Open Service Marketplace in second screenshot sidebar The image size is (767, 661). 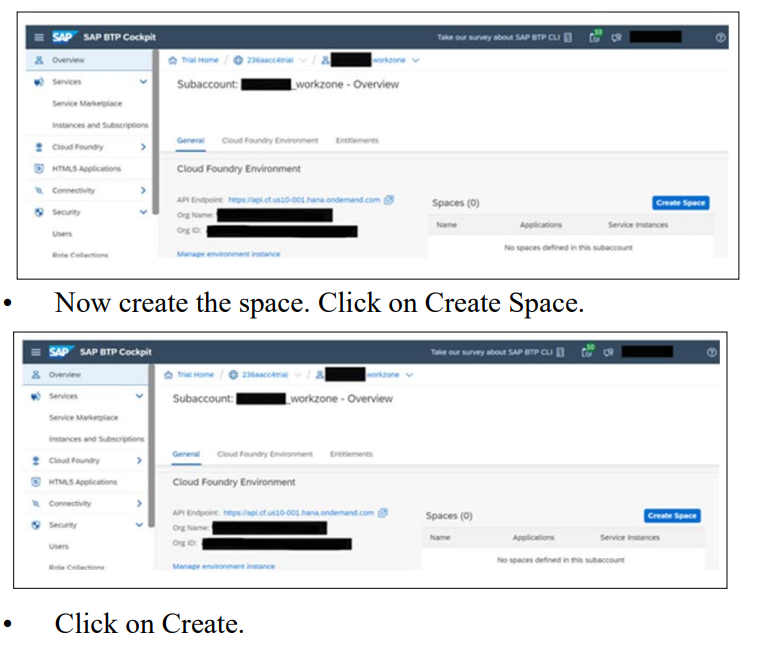tap(84, 417)
